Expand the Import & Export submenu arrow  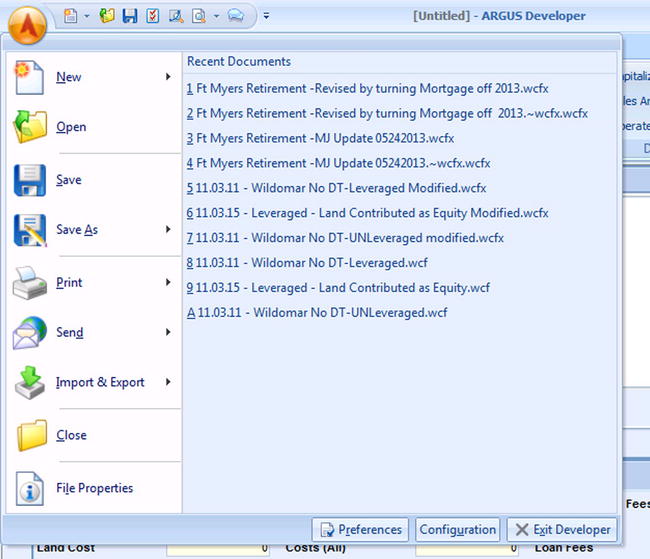[168, 382]
